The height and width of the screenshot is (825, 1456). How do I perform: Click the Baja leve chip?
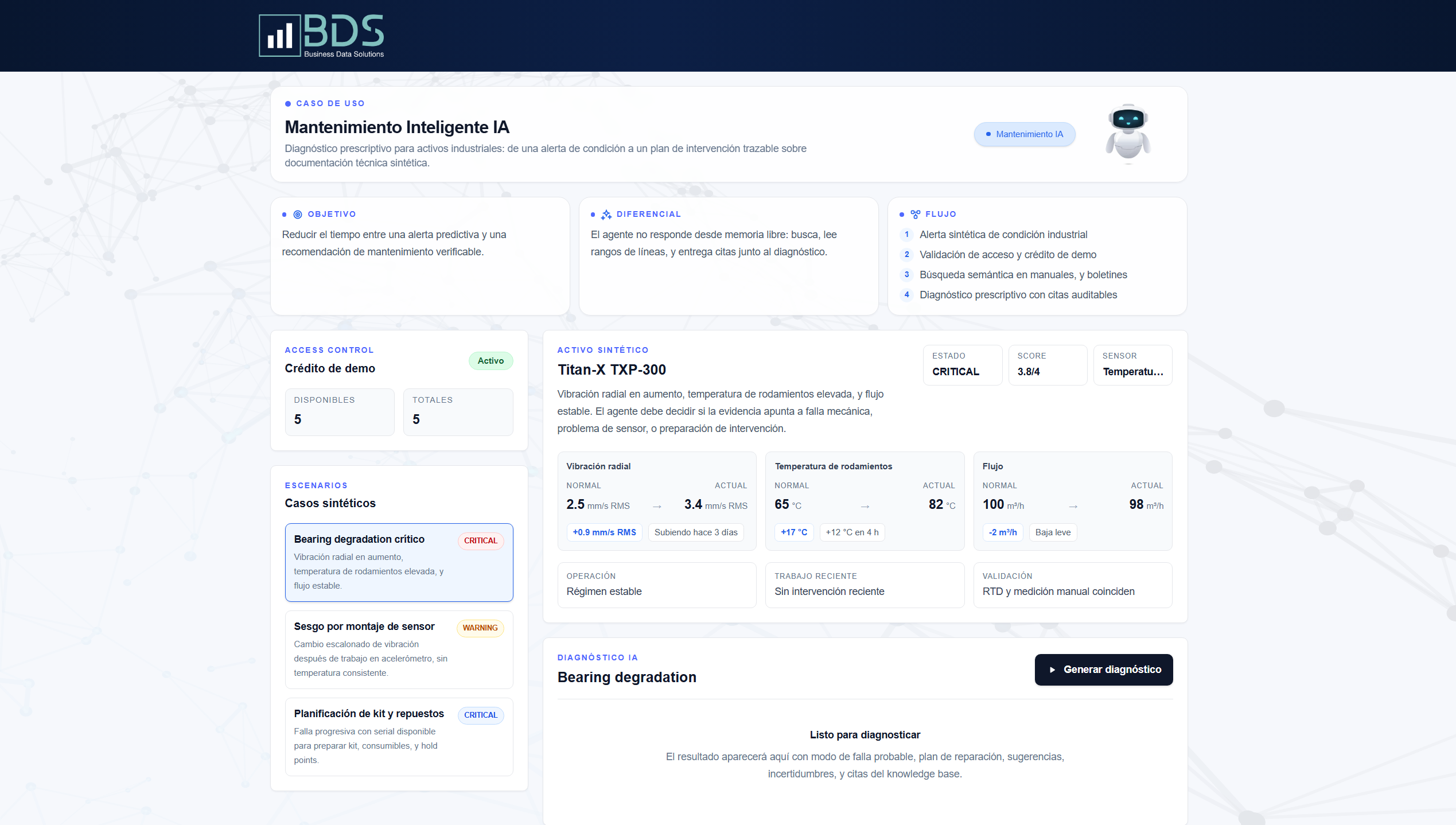tap(1053, 532)
